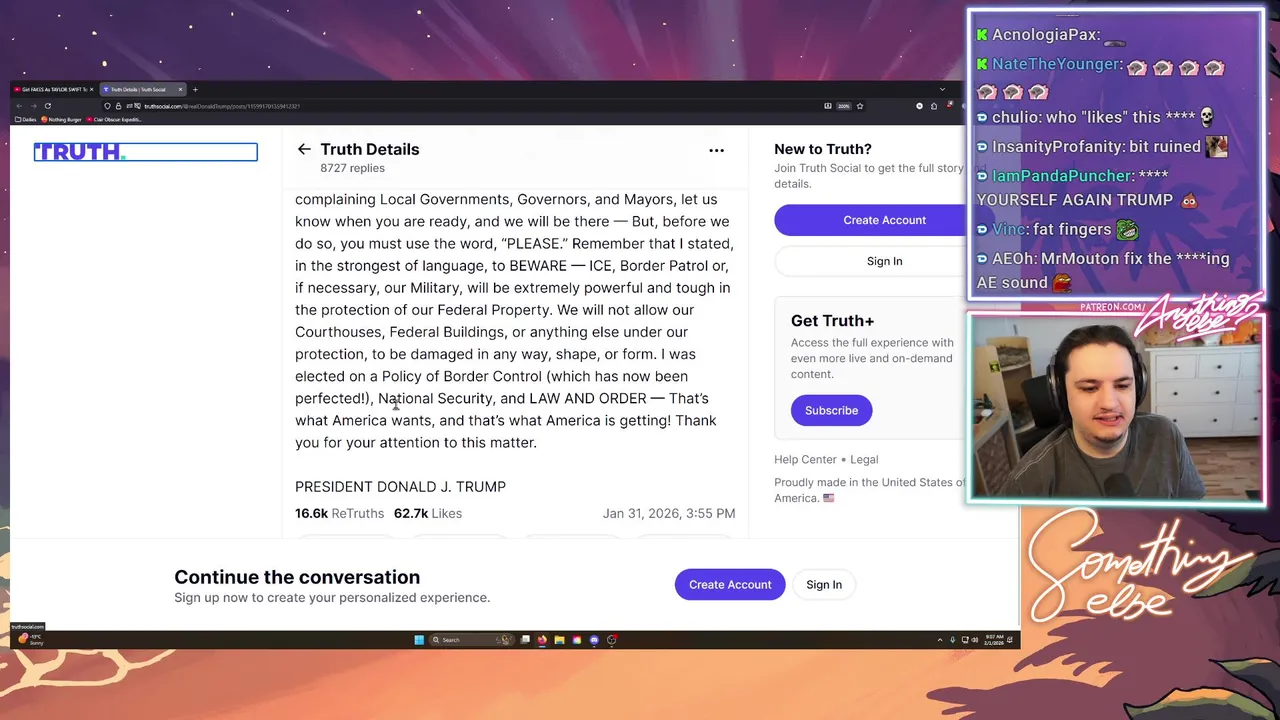
Task: Click the browser forward arrow
Action: [33, 106]
